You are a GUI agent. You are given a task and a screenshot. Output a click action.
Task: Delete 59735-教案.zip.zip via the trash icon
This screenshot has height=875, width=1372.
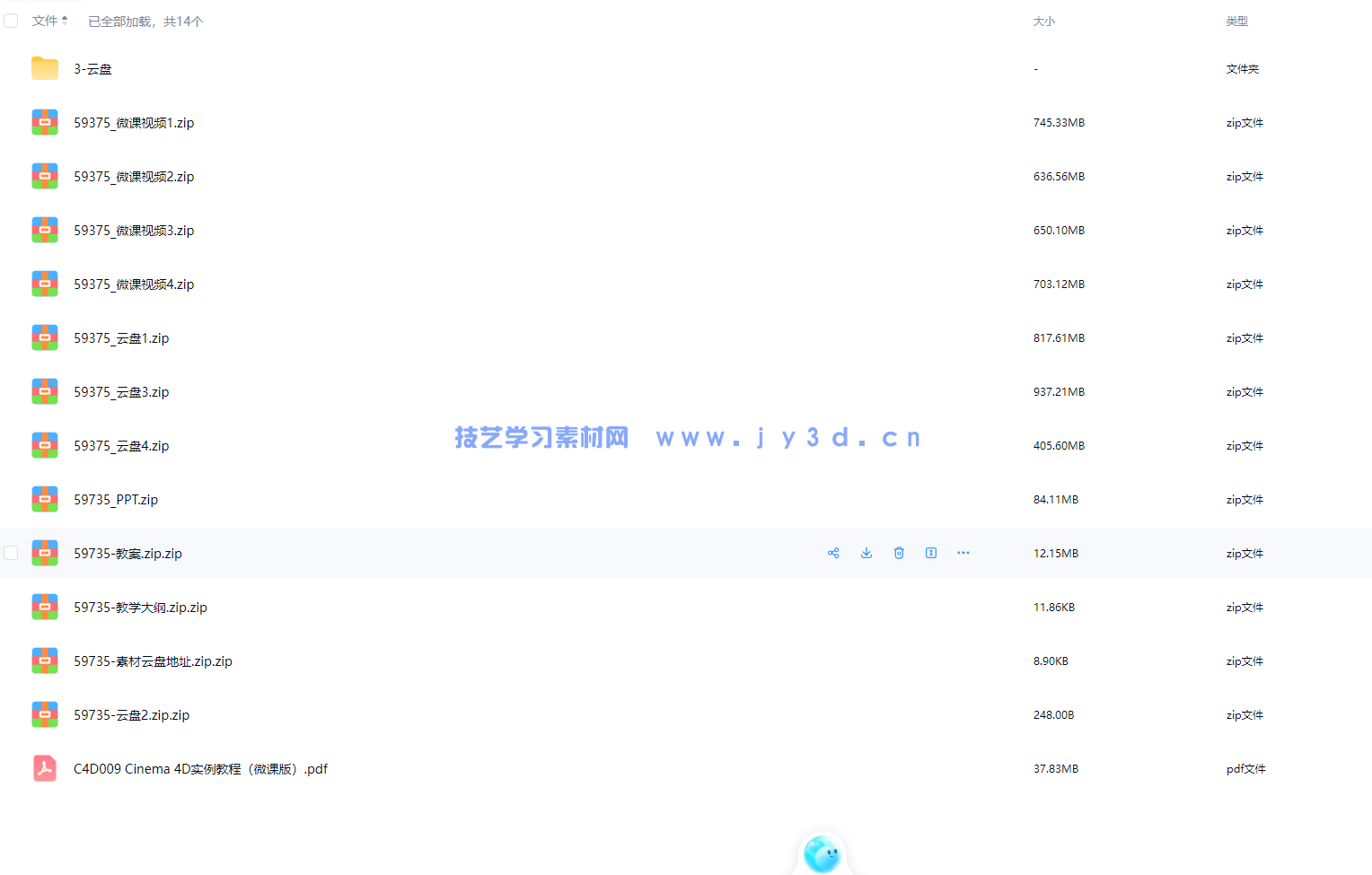coord(899,553)
